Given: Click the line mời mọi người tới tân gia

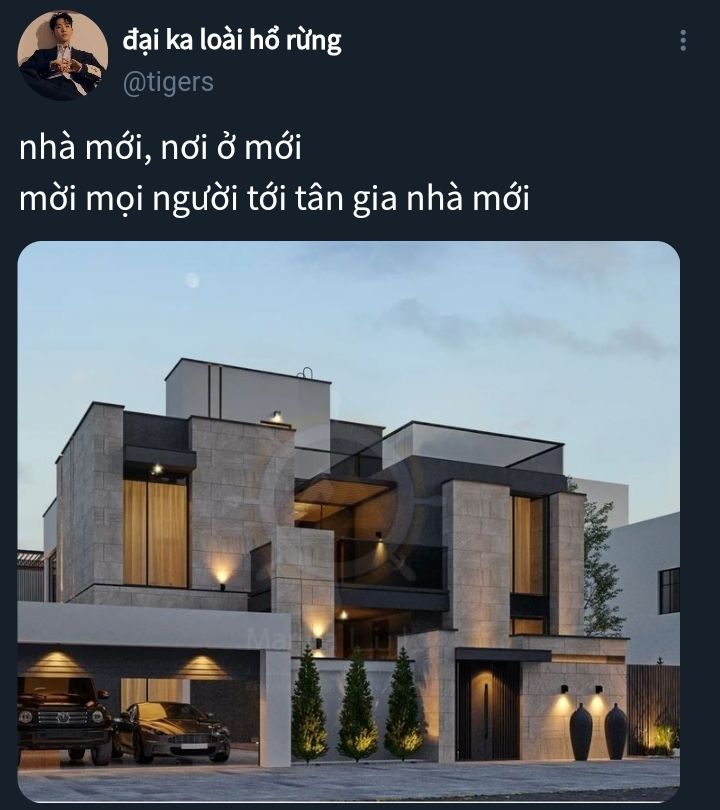Looking at the screenshot, I should [274, 199].
